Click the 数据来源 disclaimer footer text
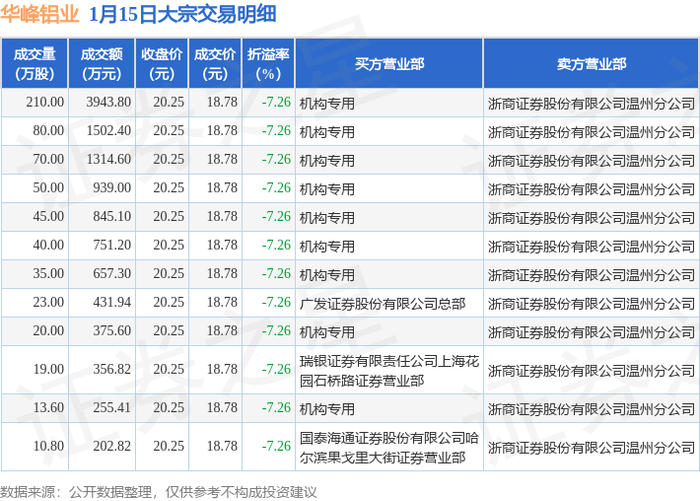Viewport: 700px width, 501px height. tap(158, 492)
